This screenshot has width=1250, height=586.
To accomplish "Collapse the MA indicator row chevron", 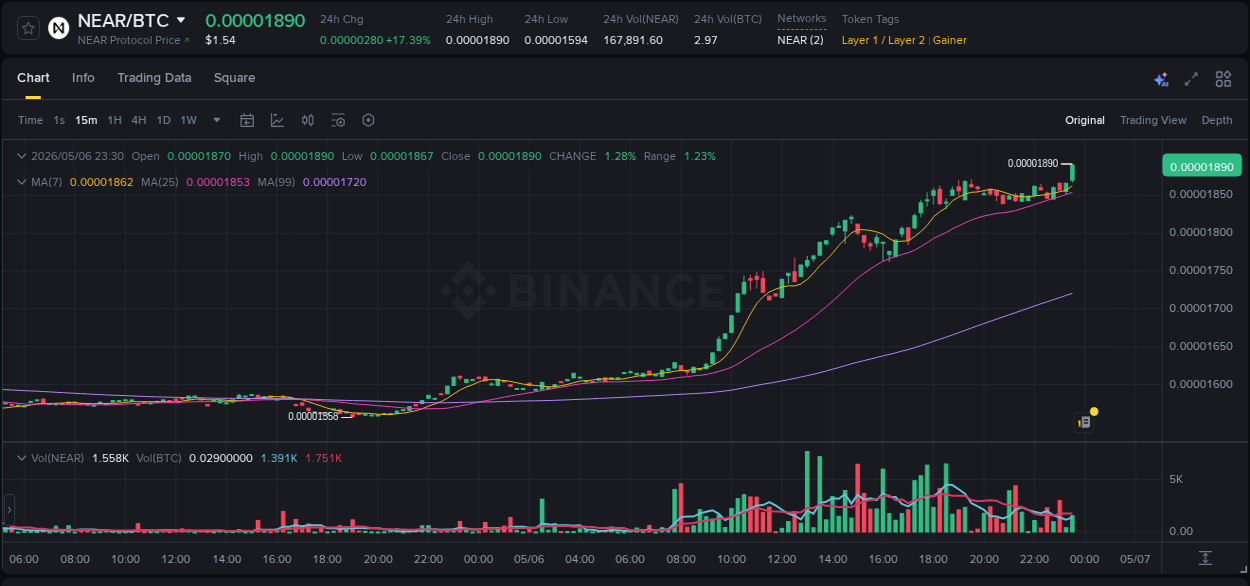I will click(22, 182).
